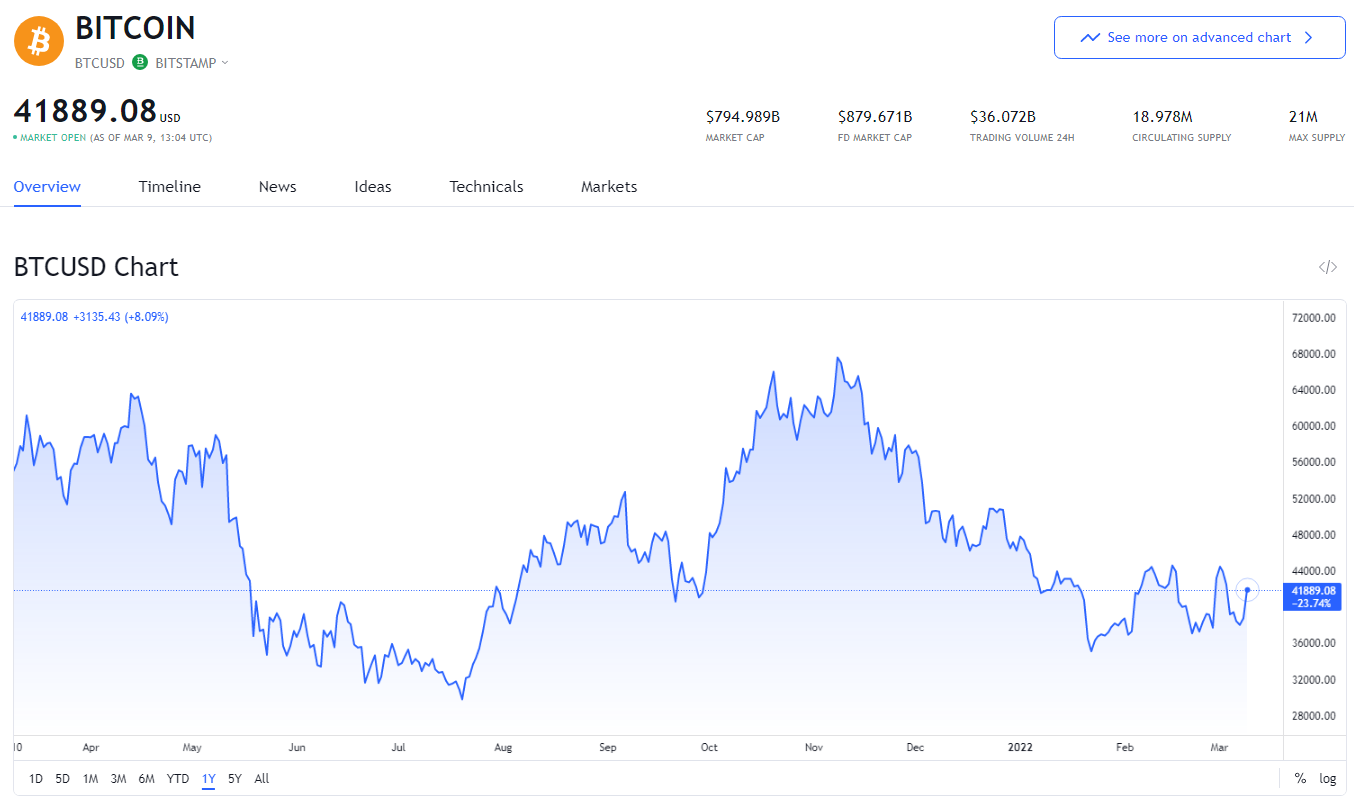Click the chart line icon in the advanced chart button

tap(1090, 38)
